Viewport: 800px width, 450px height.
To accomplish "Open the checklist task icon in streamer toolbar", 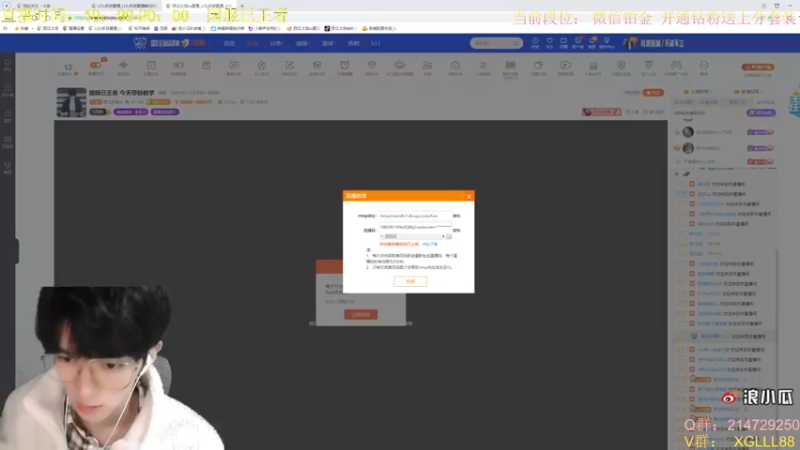I will [151, 65].
